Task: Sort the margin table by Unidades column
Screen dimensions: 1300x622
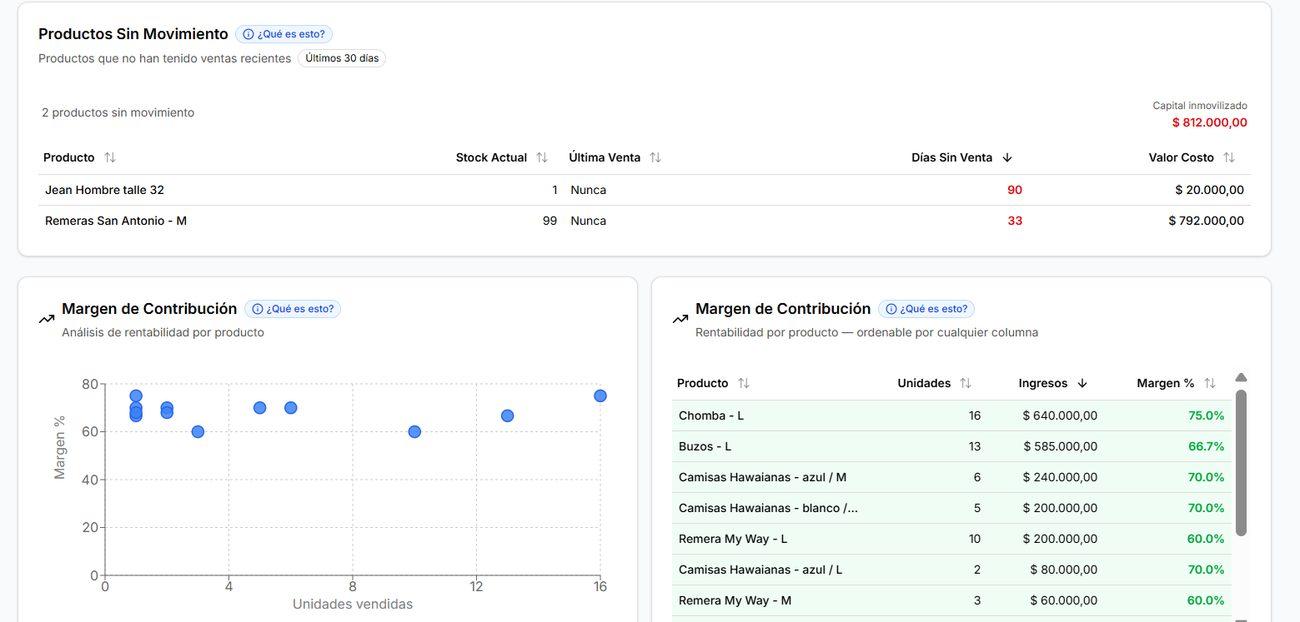Action: (965, 383)
